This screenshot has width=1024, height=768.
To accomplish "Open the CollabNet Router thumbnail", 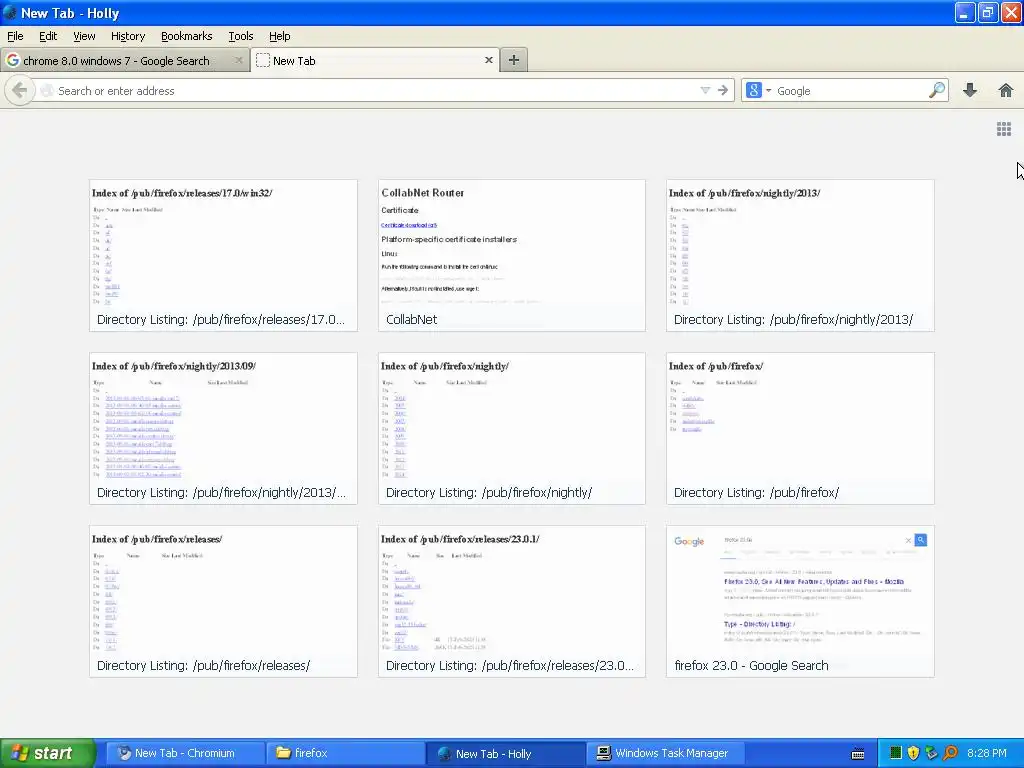I will [511, 255].
